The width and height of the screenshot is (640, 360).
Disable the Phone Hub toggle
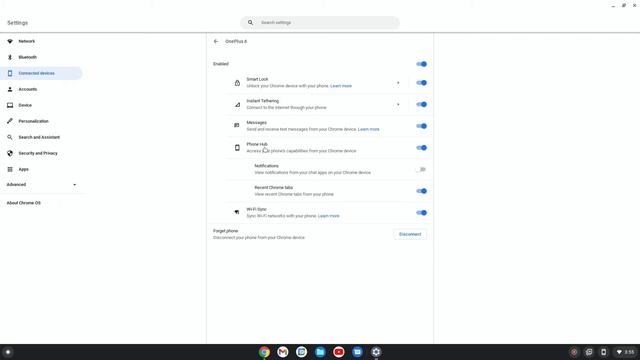(x=421, y=148)
